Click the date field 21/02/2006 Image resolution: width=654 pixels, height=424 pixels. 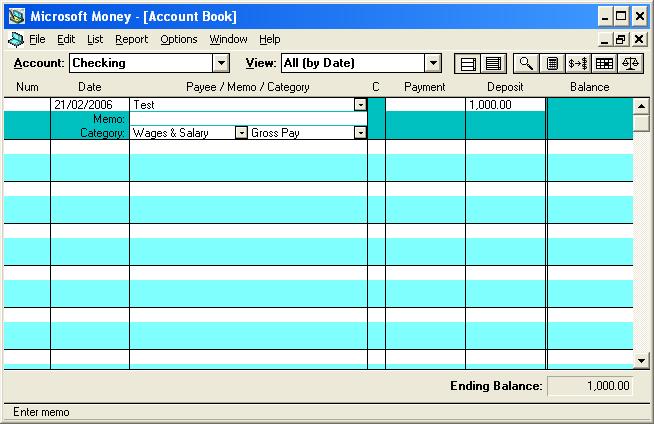pyautogui.click(x=90, y=105)
